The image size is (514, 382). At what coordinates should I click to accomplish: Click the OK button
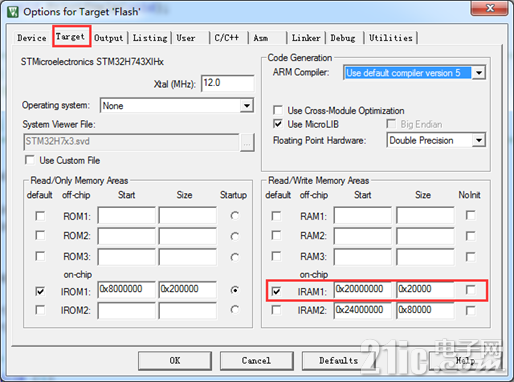coord(175,360)
